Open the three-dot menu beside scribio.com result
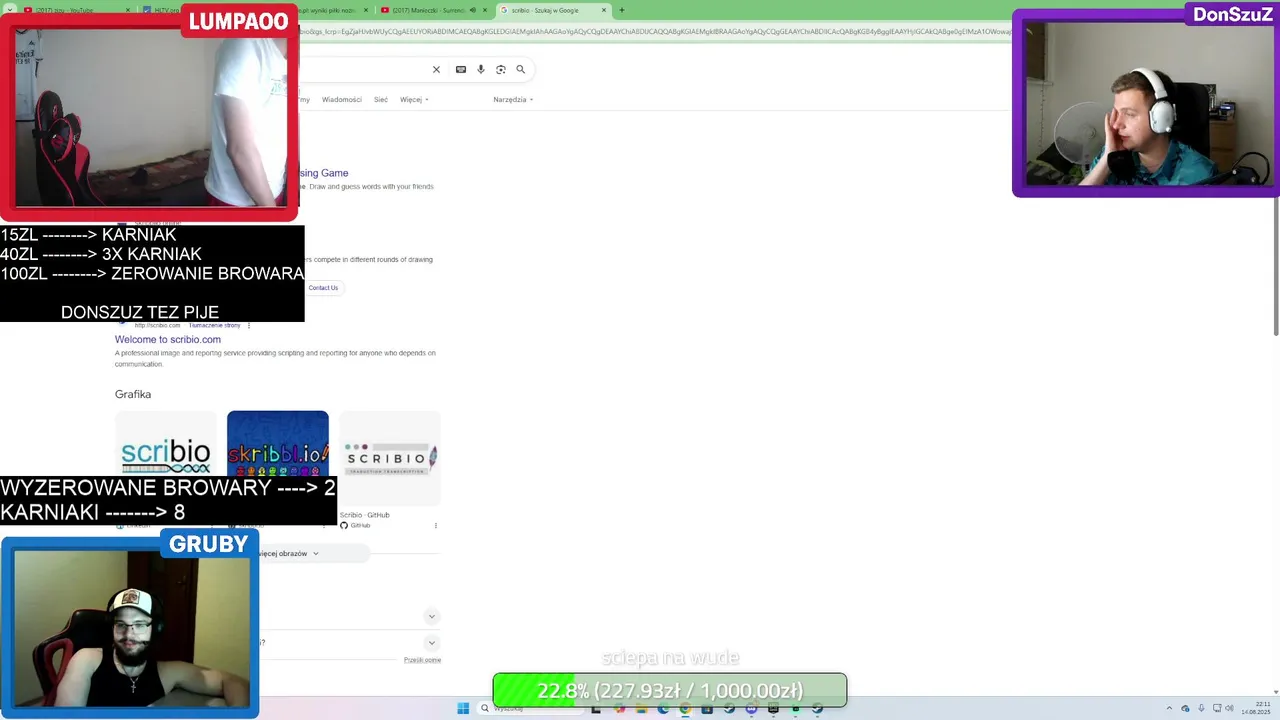Image resolution: width=1280 pixels, height=720 pixels. 249,325
